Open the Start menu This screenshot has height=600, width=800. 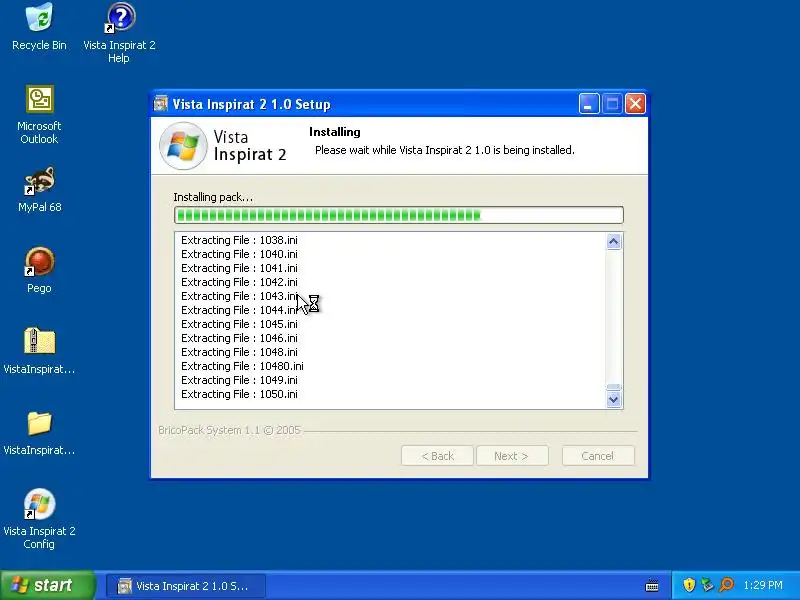tap(47, 585)
